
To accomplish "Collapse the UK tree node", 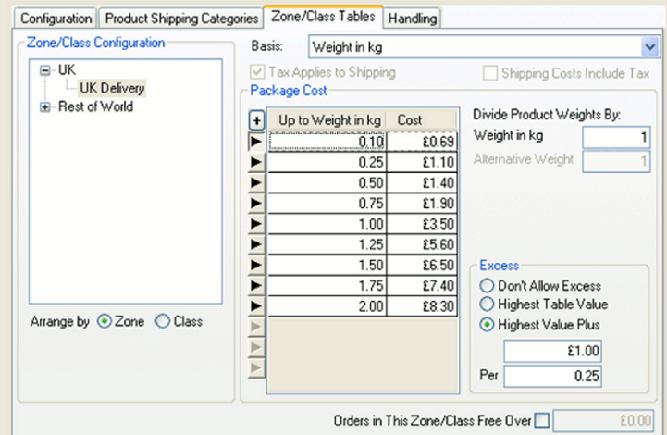I will tap(45, 71).
